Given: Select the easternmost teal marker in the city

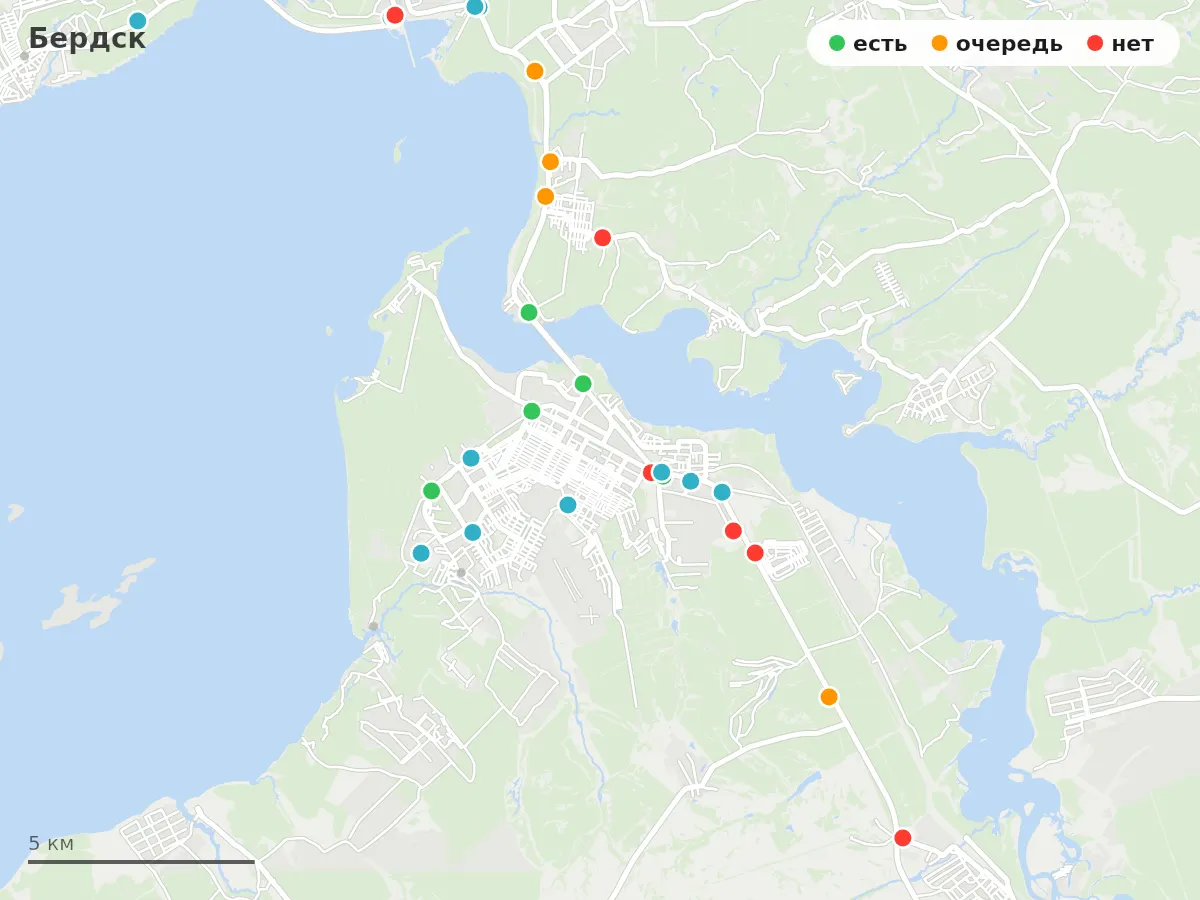Looking at the screenshot, I should pyautogui.click(x=722, y=492).
